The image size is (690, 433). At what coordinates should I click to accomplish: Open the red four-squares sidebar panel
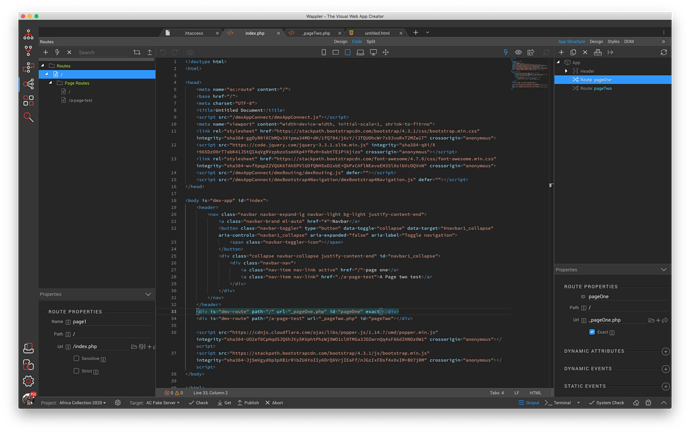click(29, 101)
